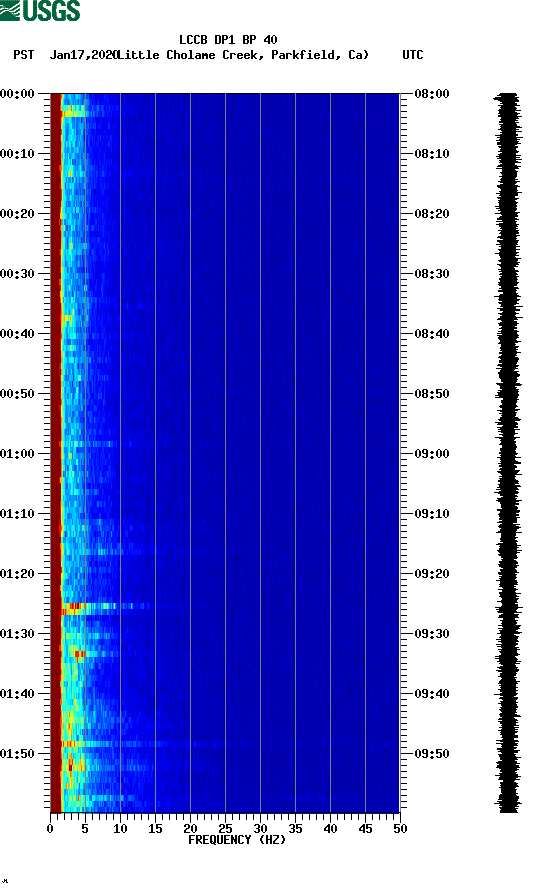
Task: Click the UTC time label 09:50
Action: (432, 754)
